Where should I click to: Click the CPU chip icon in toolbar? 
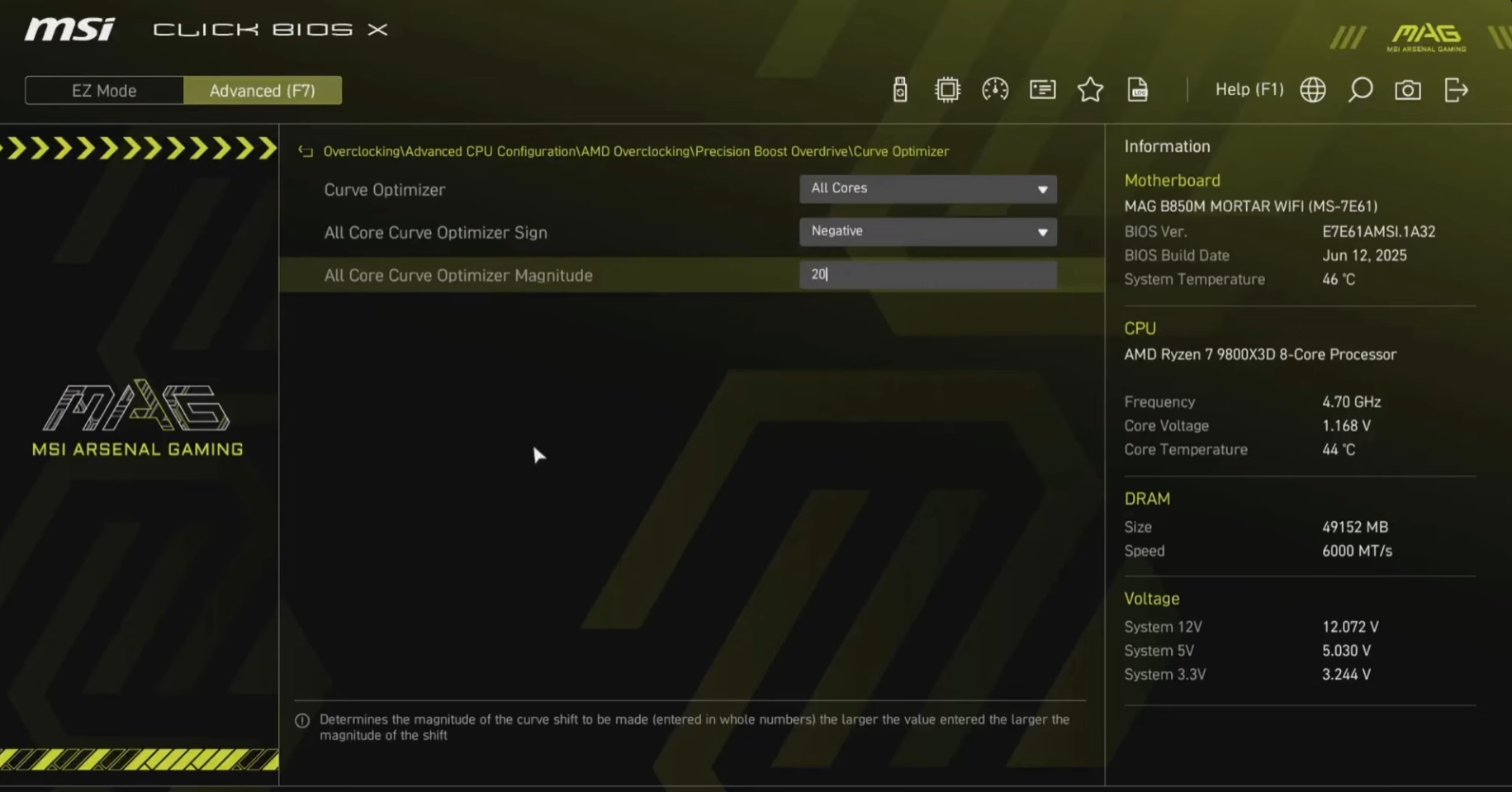[947, 89]
